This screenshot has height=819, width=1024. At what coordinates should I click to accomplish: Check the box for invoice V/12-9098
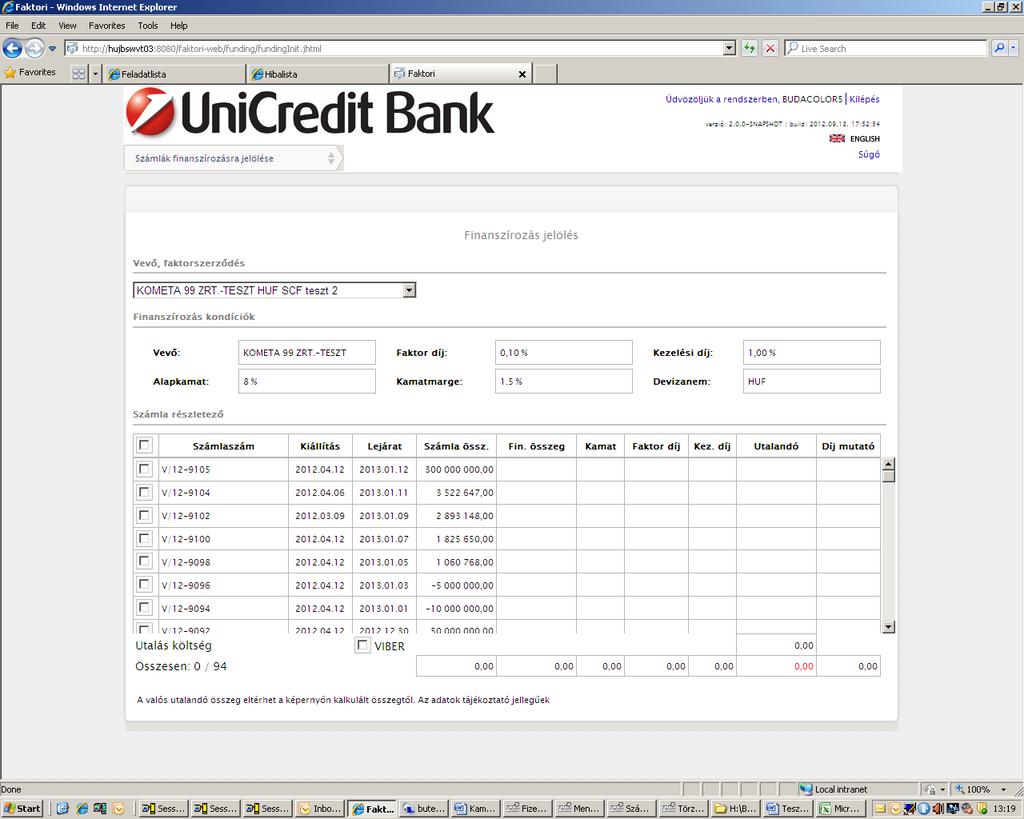[x=144, y=562]
